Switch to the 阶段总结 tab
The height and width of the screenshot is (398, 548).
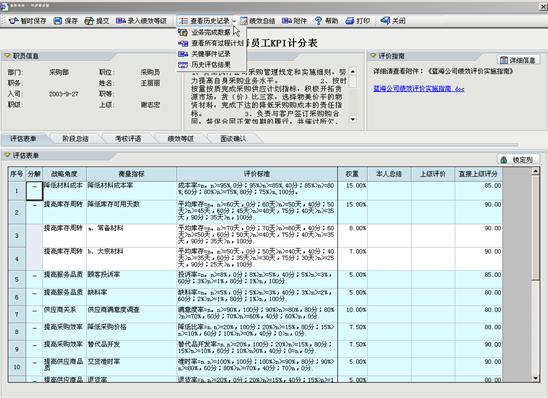(x=75, y=139)
